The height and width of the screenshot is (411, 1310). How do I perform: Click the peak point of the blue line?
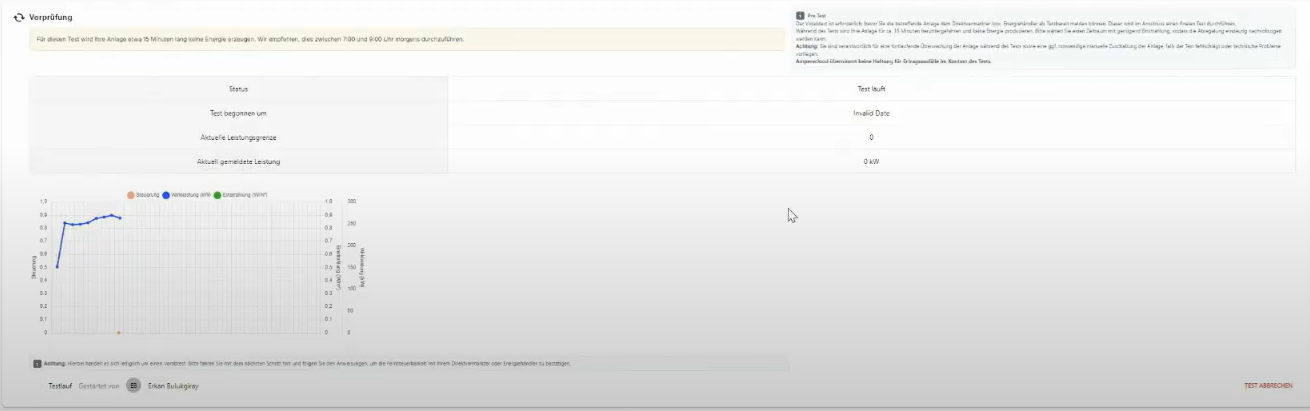pyautogui.click(x=112, y=215)
